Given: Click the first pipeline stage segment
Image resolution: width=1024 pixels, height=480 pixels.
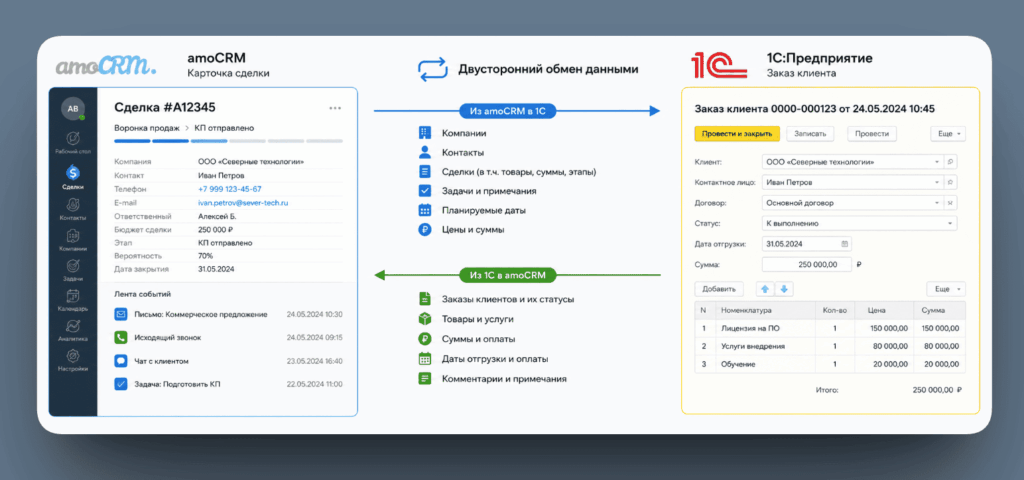Looking at the screenshot, I should (132, 140).
